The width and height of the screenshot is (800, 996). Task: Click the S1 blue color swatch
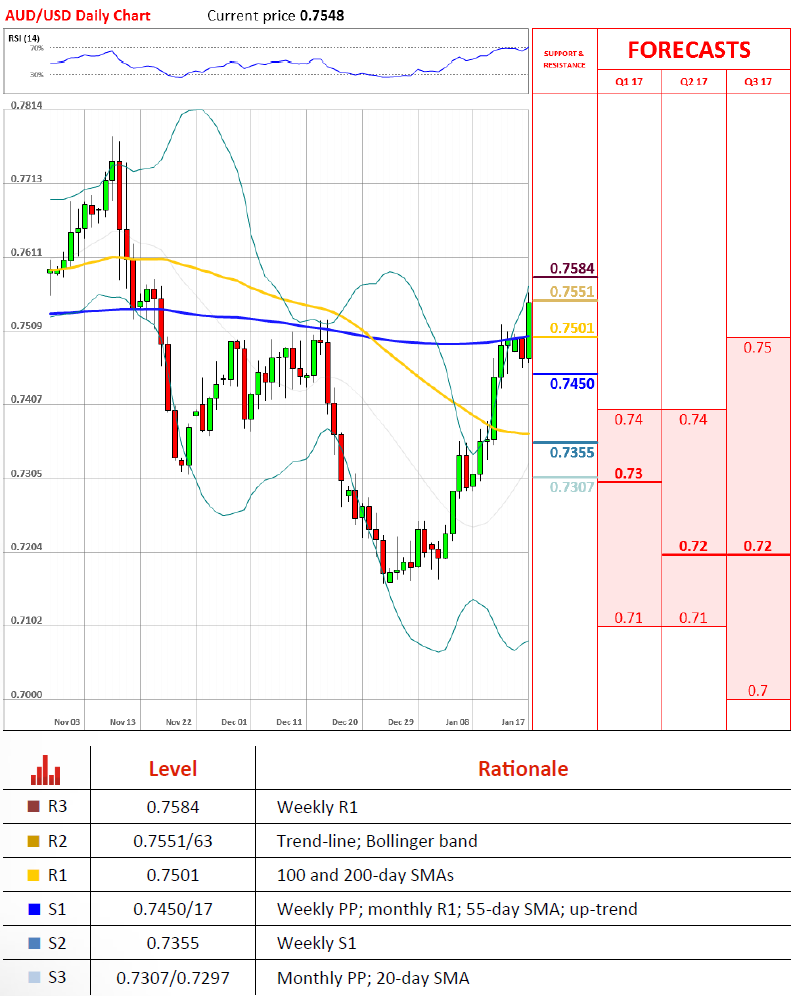point(34,909)
